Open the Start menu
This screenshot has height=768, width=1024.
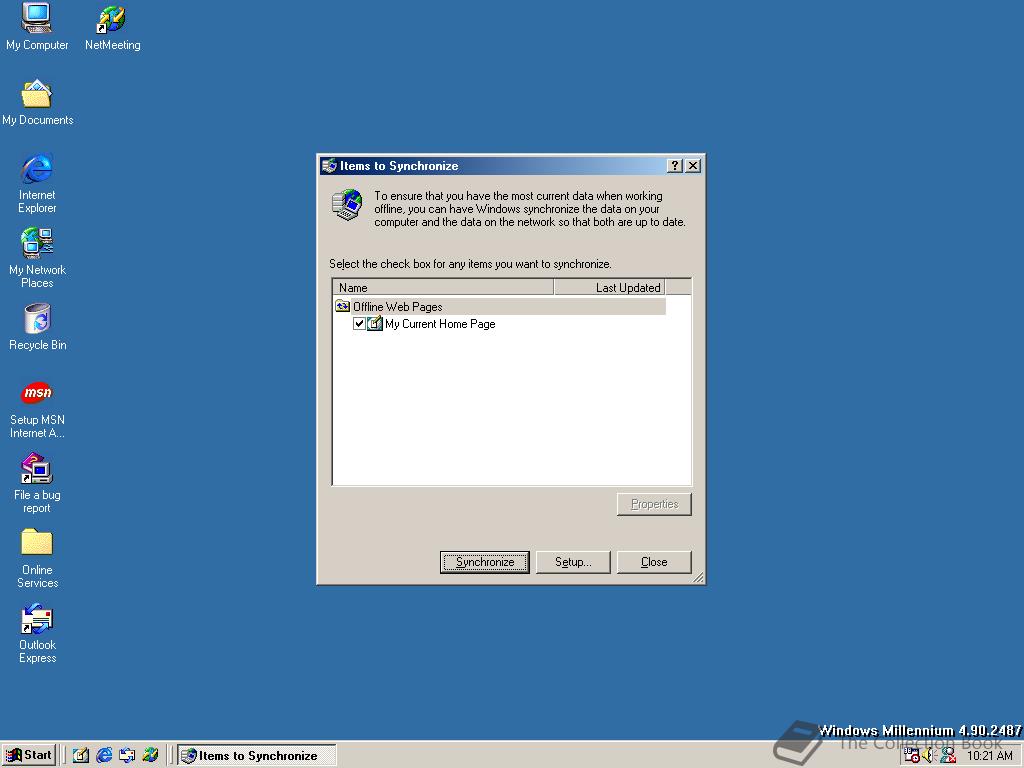coord(29,756)
